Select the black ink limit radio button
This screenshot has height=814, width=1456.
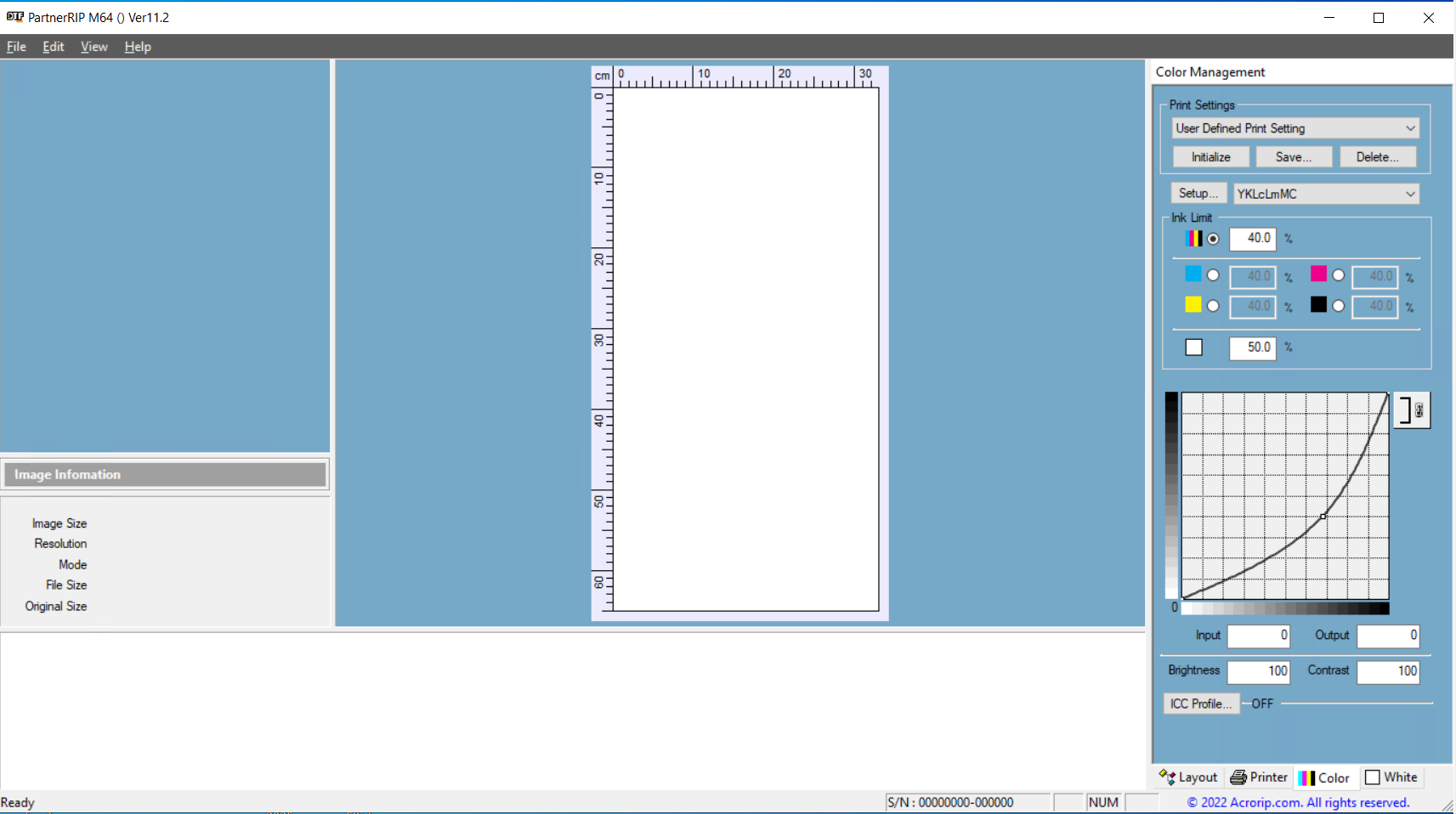coord(1339,306)
